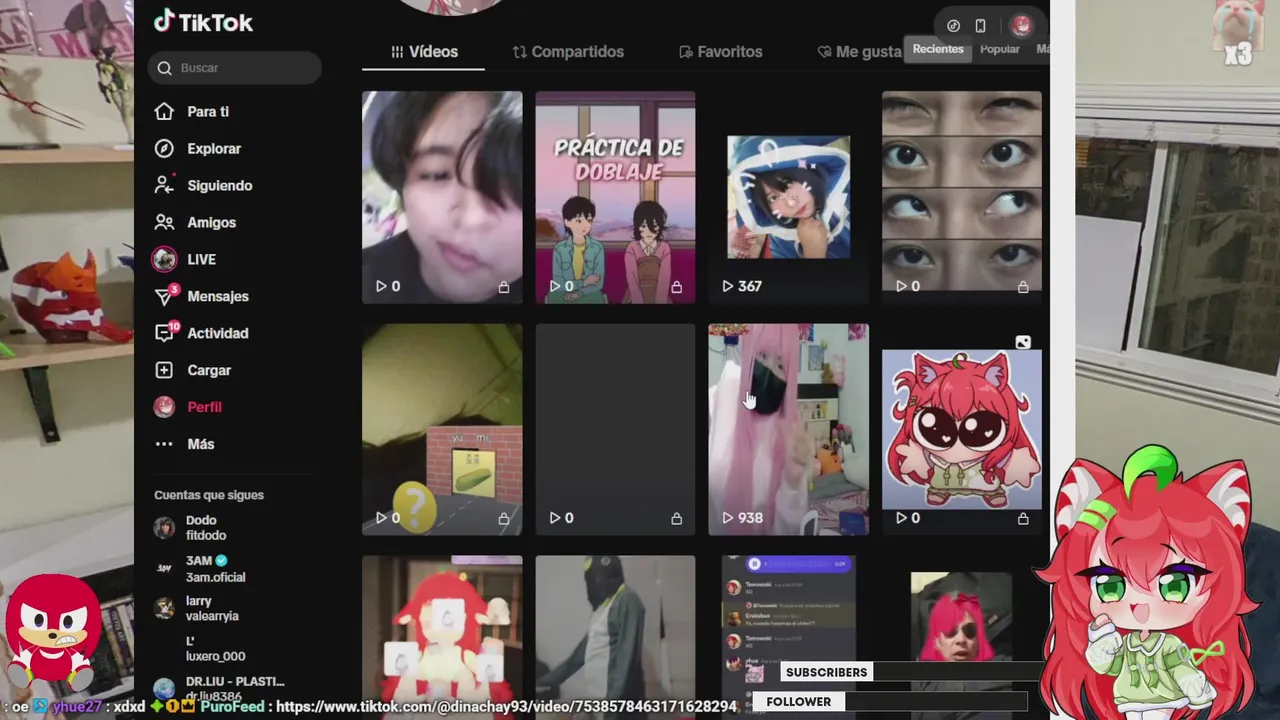Open the Práctica de Doblaje video
The height and width of the screenshot is (720, 1280).
(615, 197)
